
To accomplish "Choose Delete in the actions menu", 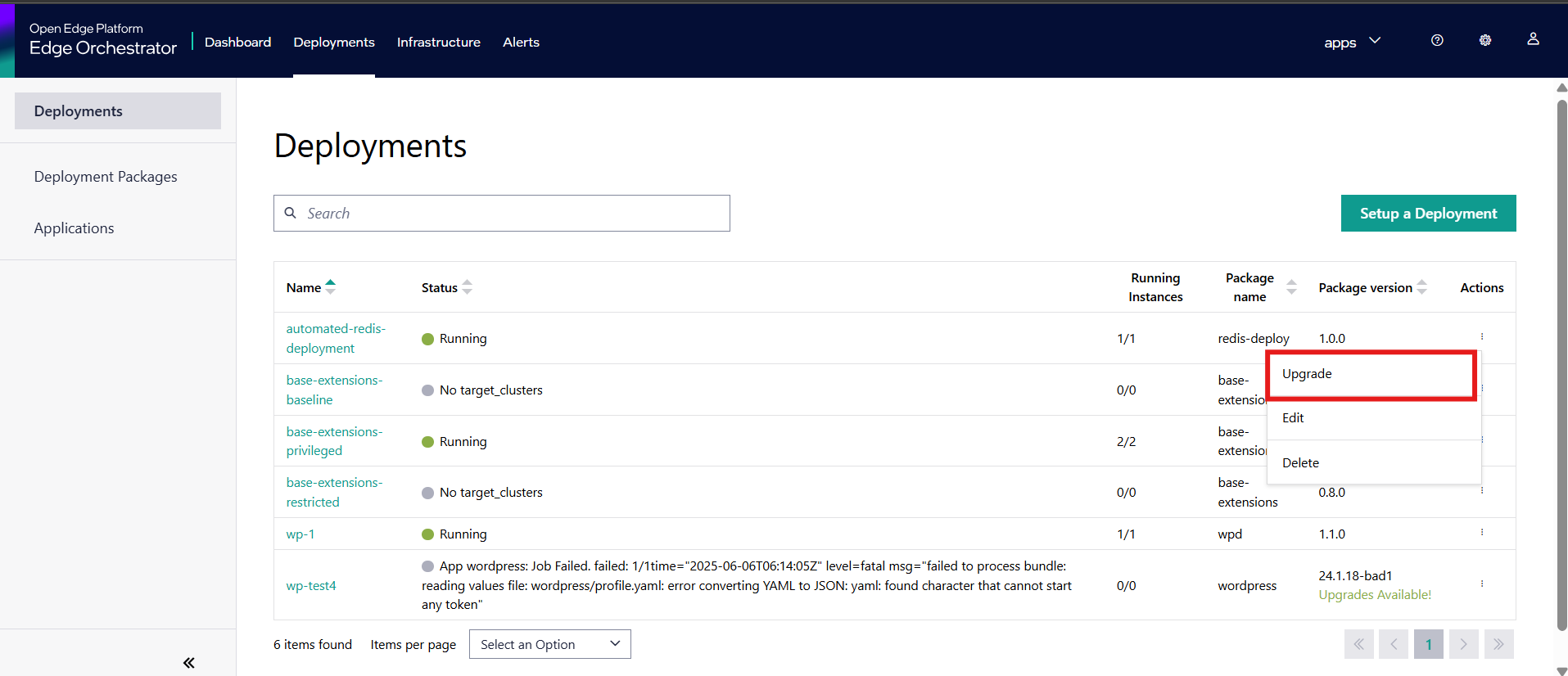I will click(x=1300, y=462).
